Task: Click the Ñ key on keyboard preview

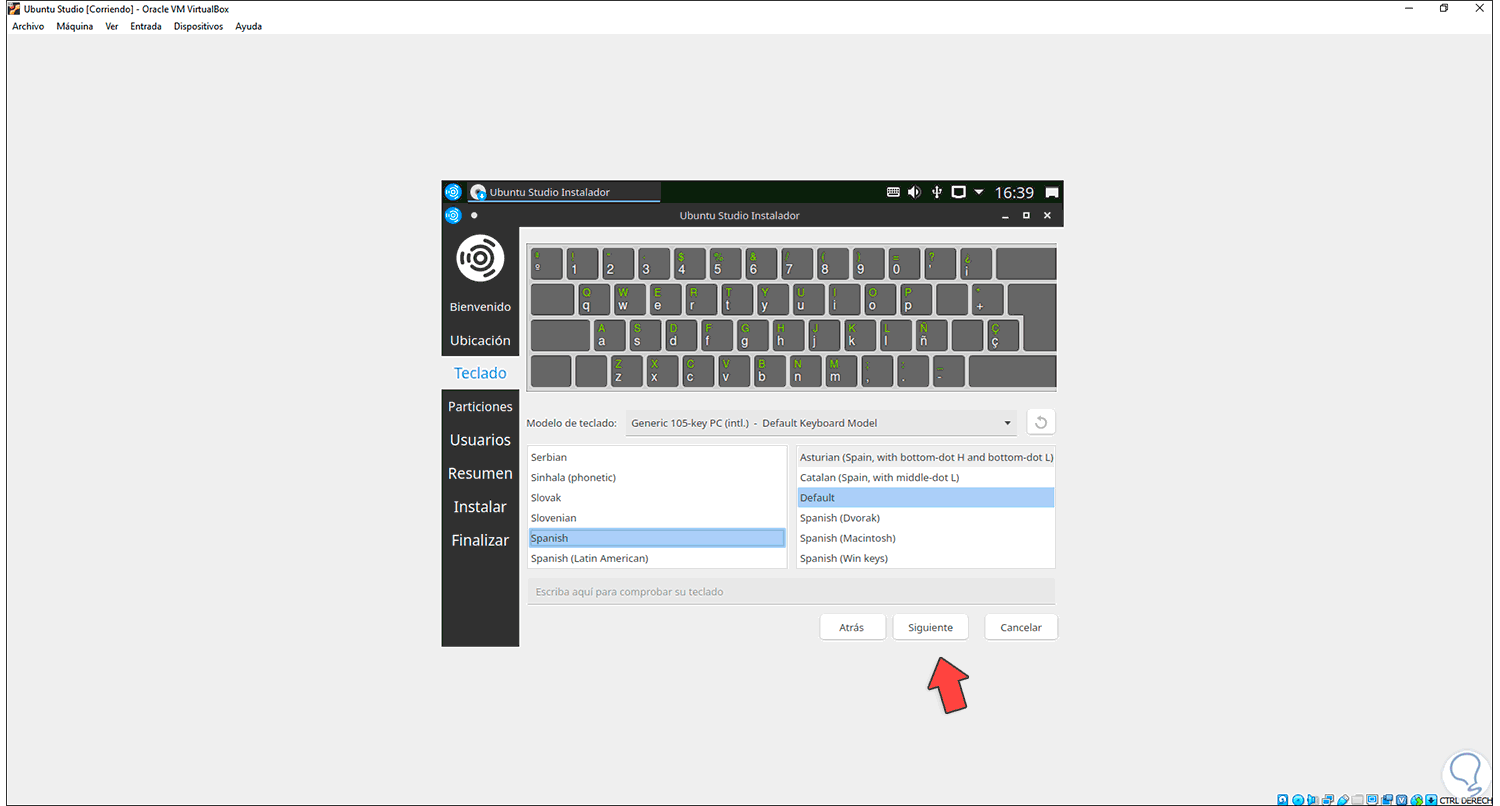Action: point(930,335)
